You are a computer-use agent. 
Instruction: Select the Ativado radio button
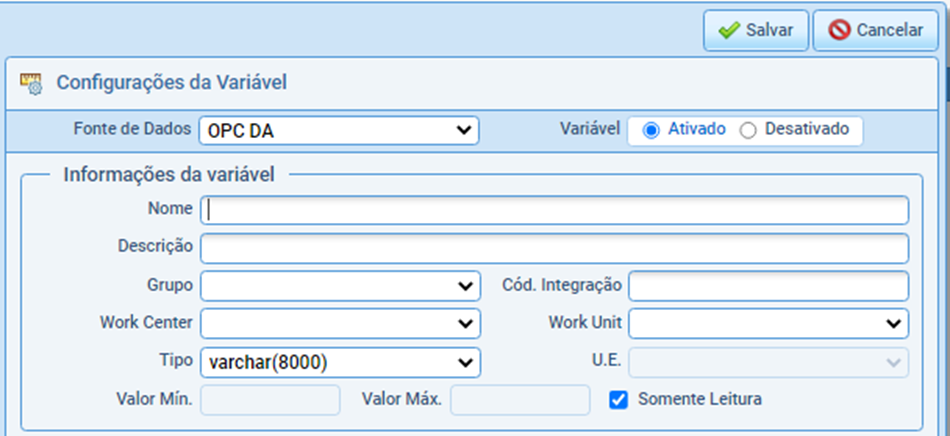651,131
